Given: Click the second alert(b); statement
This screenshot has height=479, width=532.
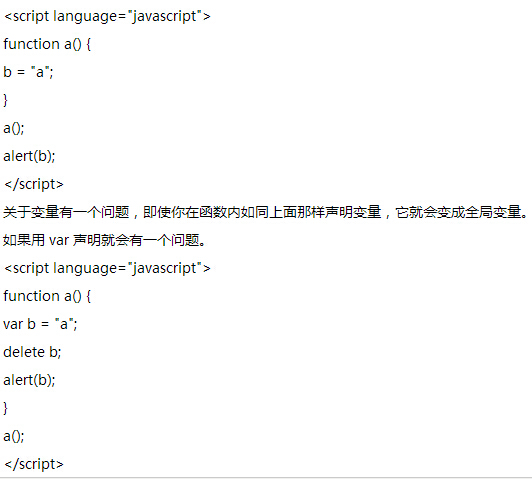Looking at the screenshot, I should pos(29,380).
